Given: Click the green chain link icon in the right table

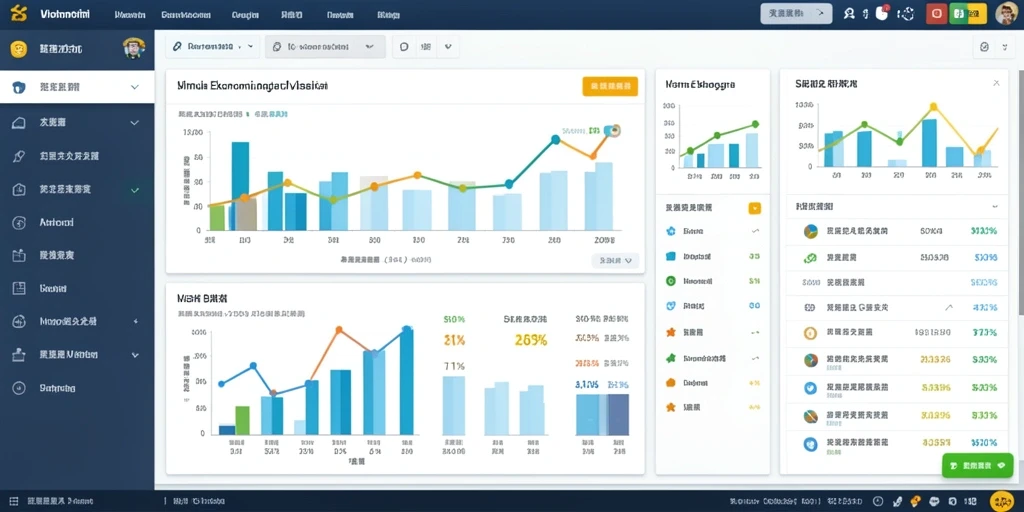Looking at the screenshot, I should 810,257.
